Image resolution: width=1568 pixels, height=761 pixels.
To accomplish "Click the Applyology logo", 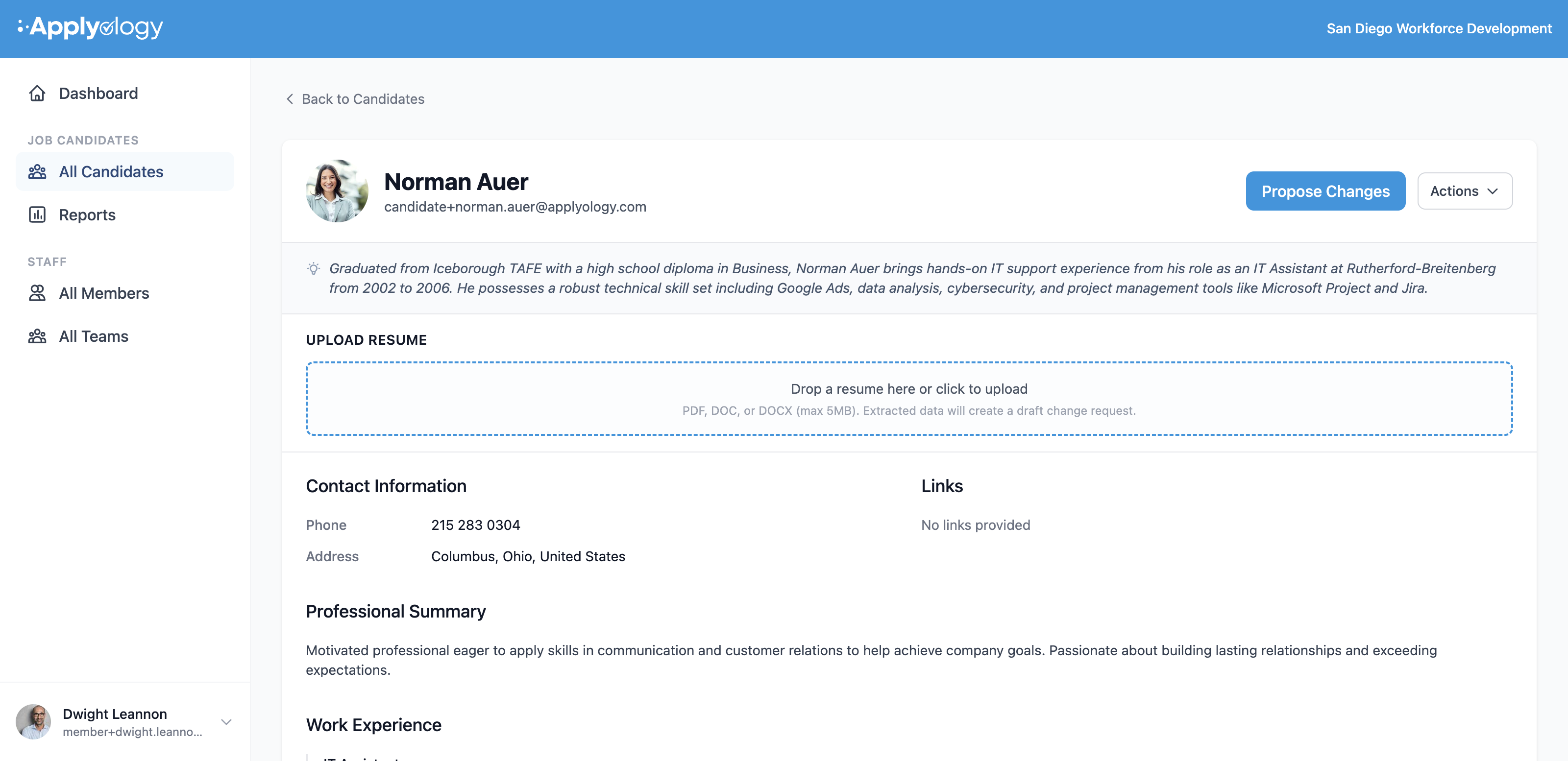I will pos(90,27).
